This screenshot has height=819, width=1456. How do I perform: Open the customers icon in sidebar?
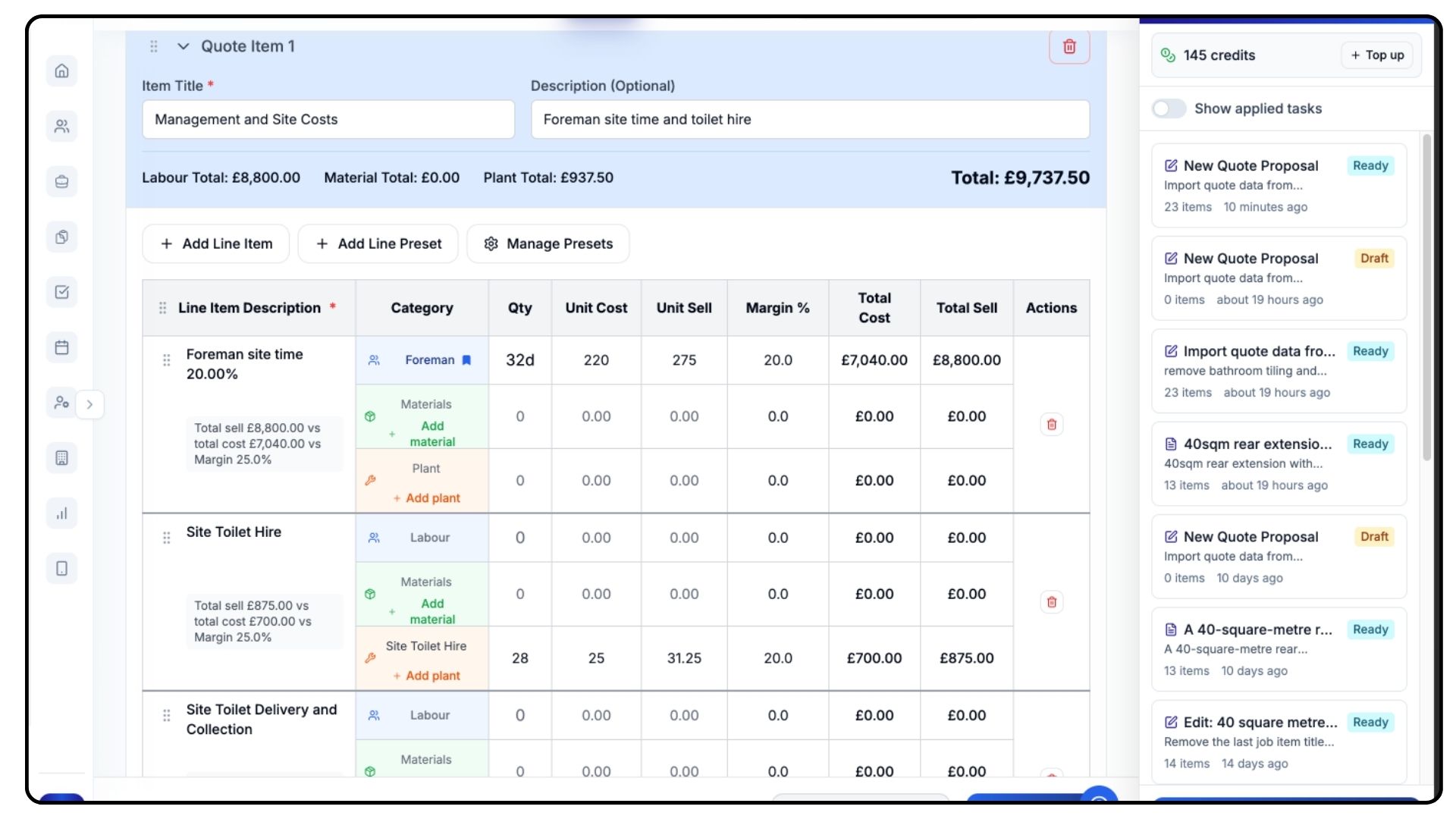pyautogui.click(x=62, y=127)
